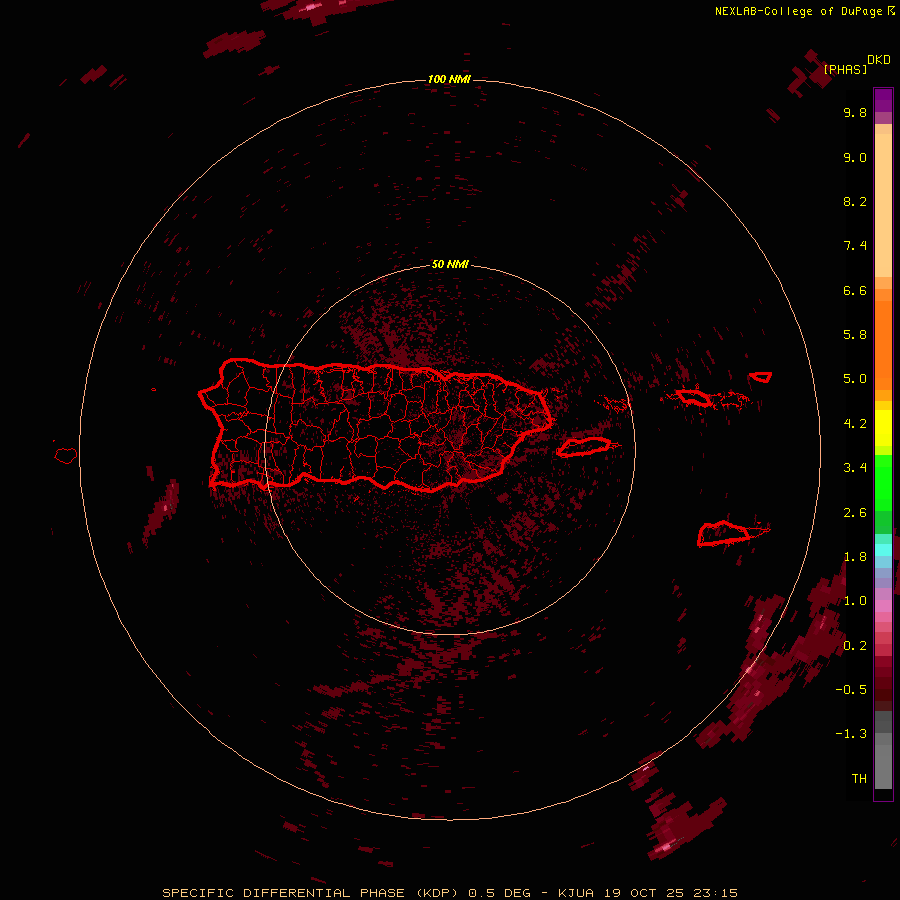The height and width of the screenshot is (900, 900).
Task: Click the 1.0 value on color scale
Action: [x=855, y=601]
